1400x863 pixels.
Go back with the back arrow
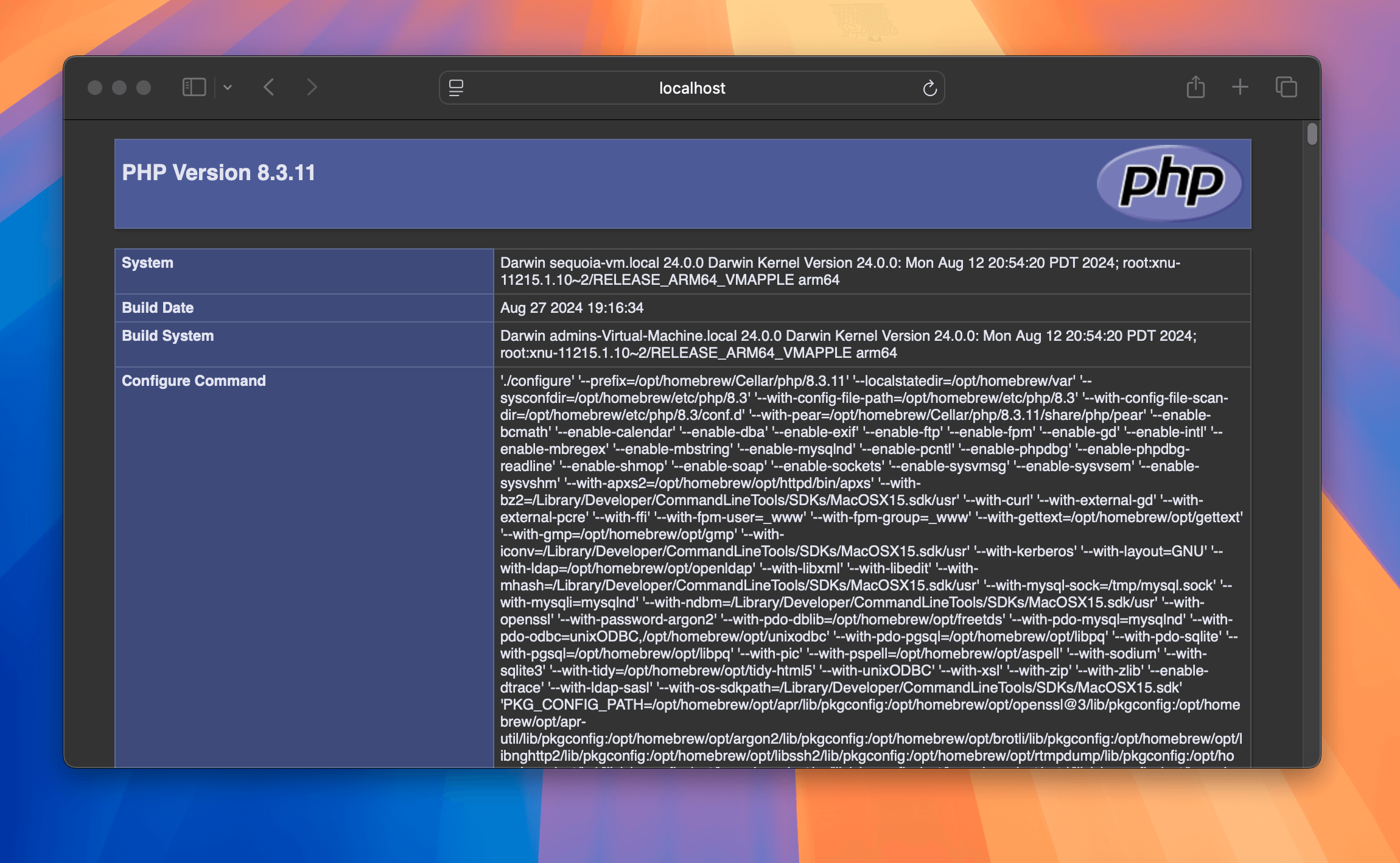(x=269, y=88)
